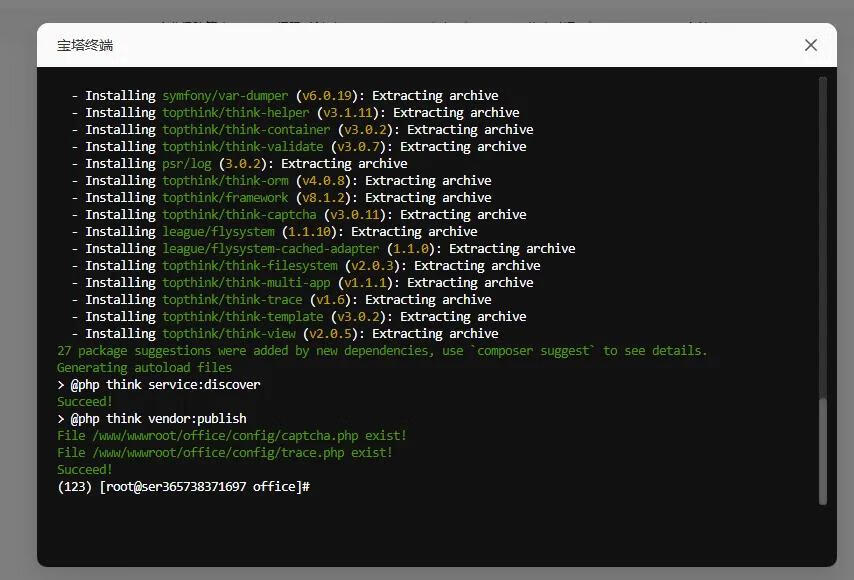This screenshot has height=580, width=854.
Task: Click the shell prompt line ending in office]#
Action: point(183,486)
